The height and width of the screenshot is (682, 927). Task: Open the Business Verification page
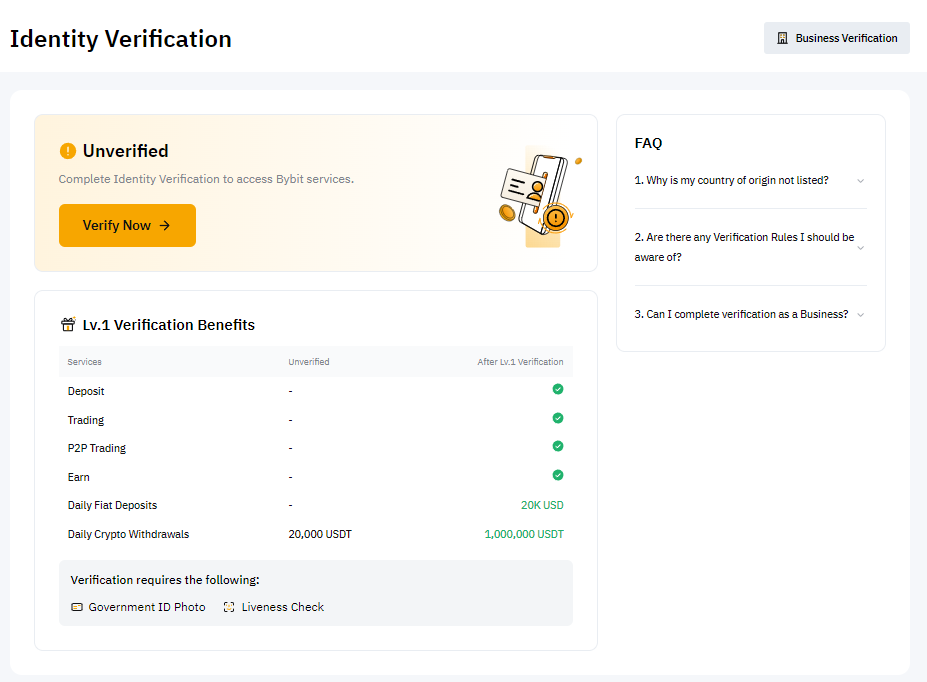(837, 38)
